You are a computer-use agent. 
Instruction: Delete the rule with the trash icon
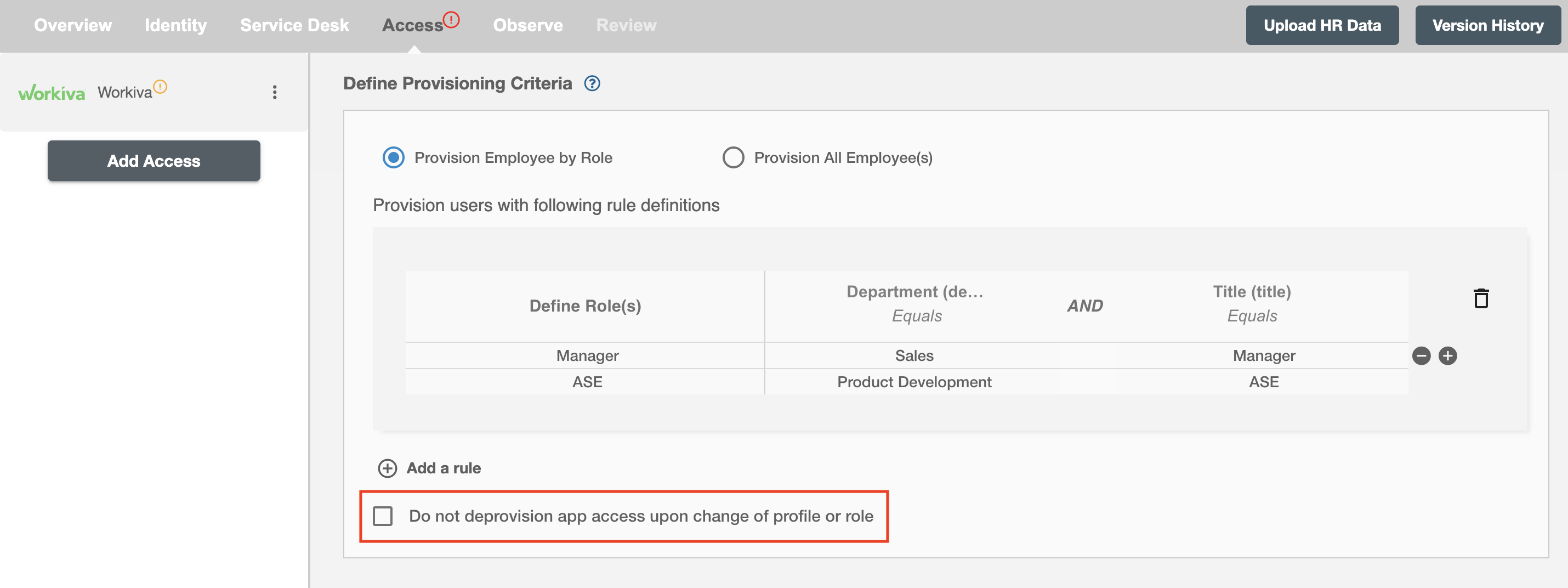[x=1480, y=298]
